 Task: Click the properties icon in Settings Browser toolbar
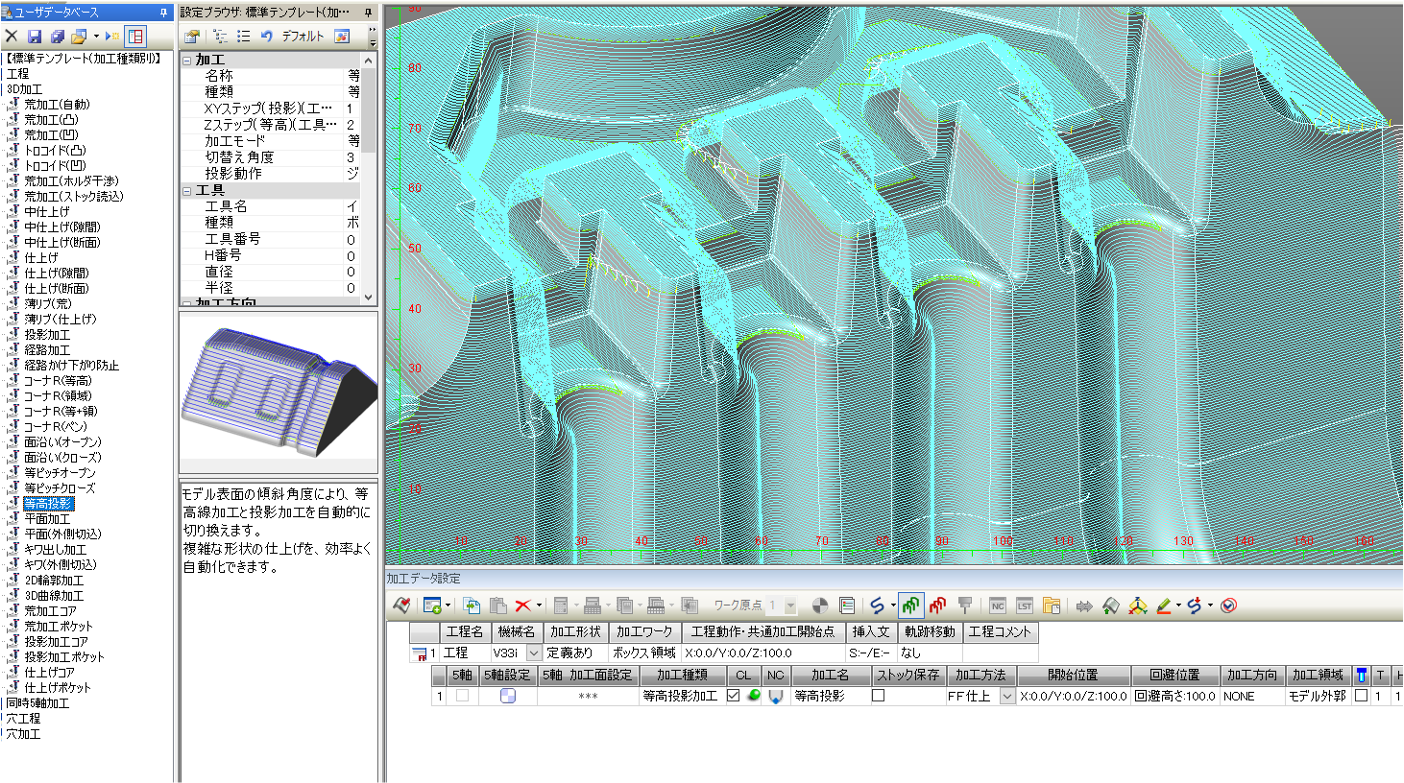tap(192, 36)
